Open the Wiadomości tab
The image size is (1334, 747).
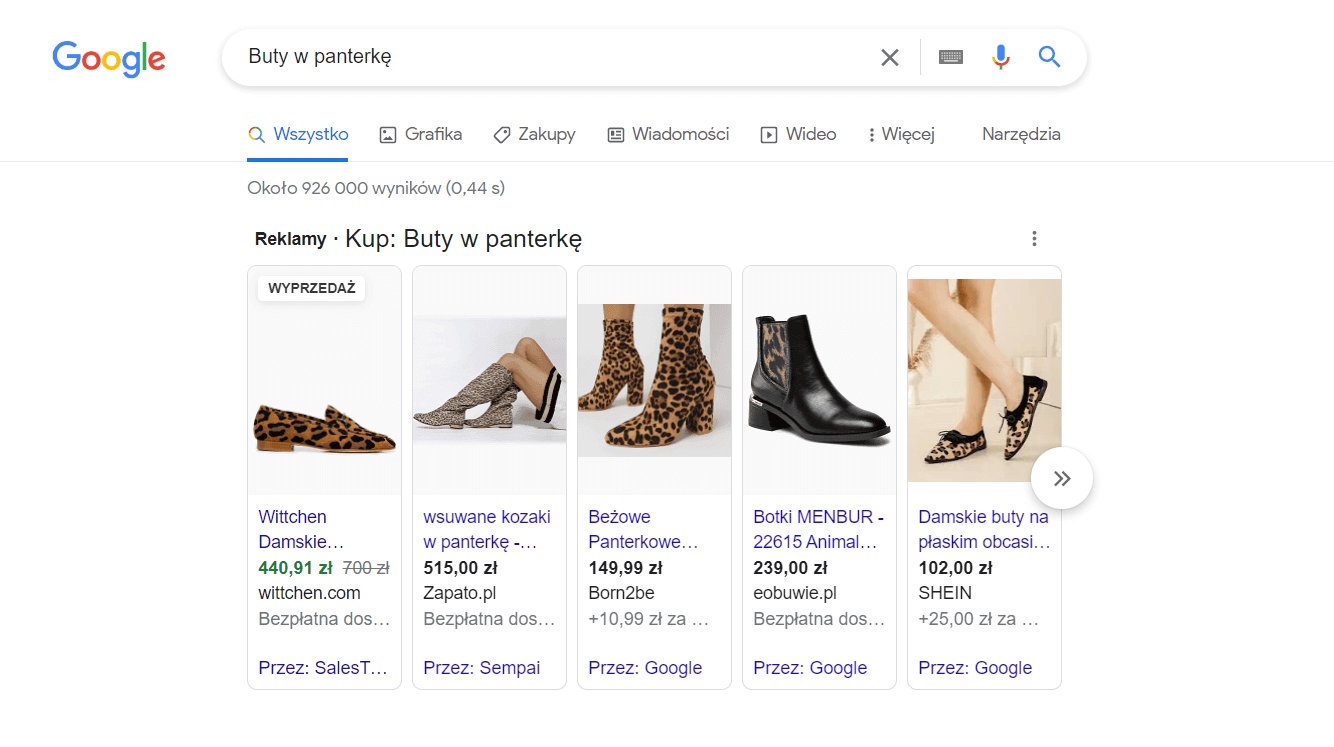coord(669,134)
